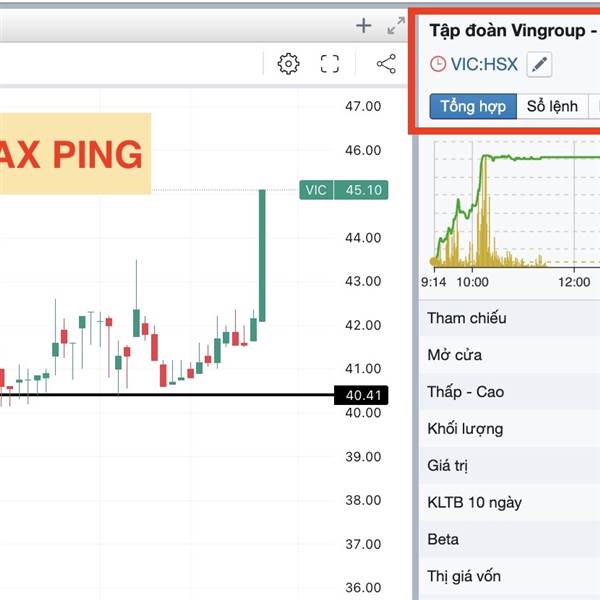Image resolution: width=600 pixels, height=600 pixels.
Task: Click the Khối lượng row
Action: tap(510, 429)
